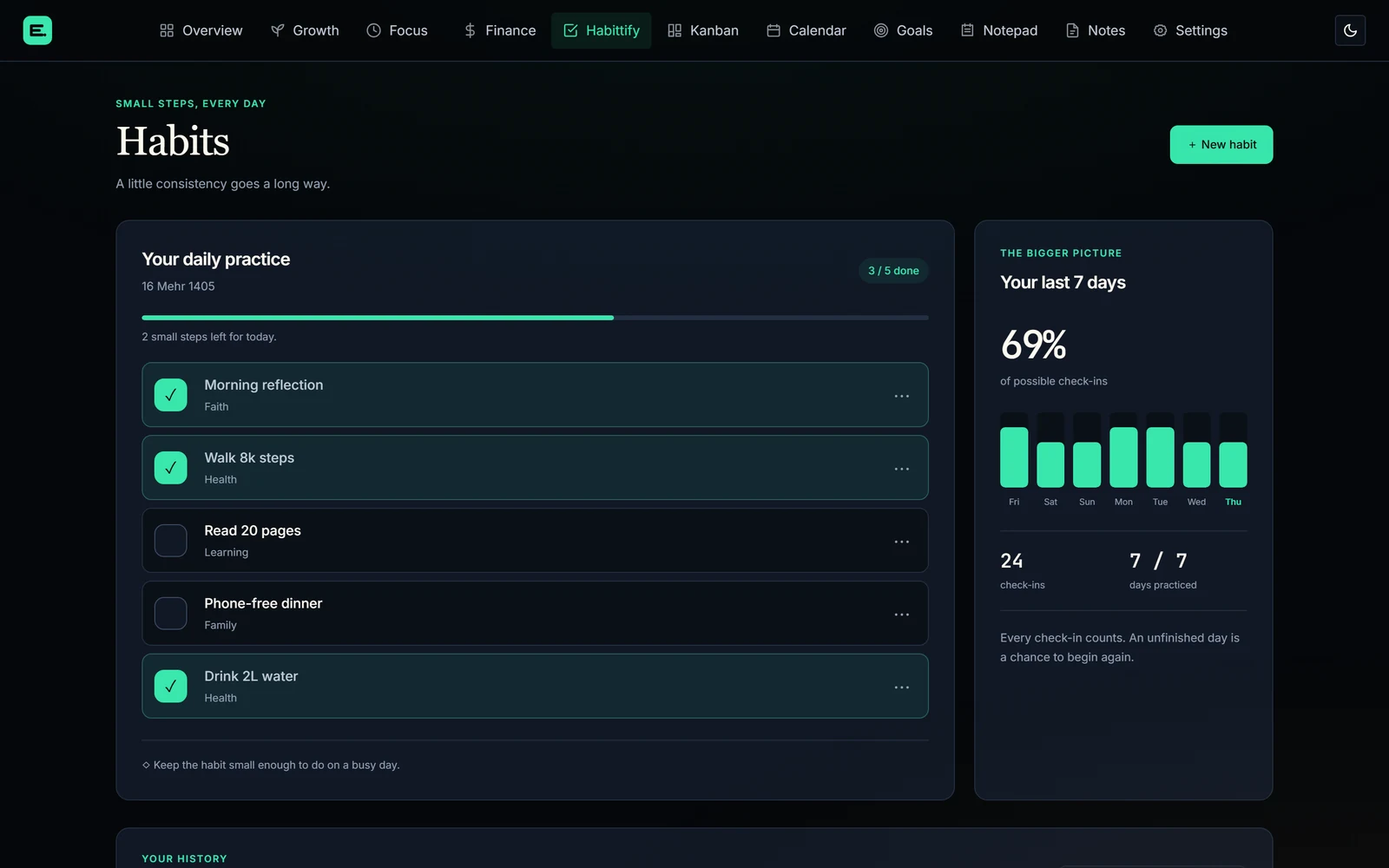Select the Habittify nav item
The width and height of the screenshot is (1389, 868).
601,30
